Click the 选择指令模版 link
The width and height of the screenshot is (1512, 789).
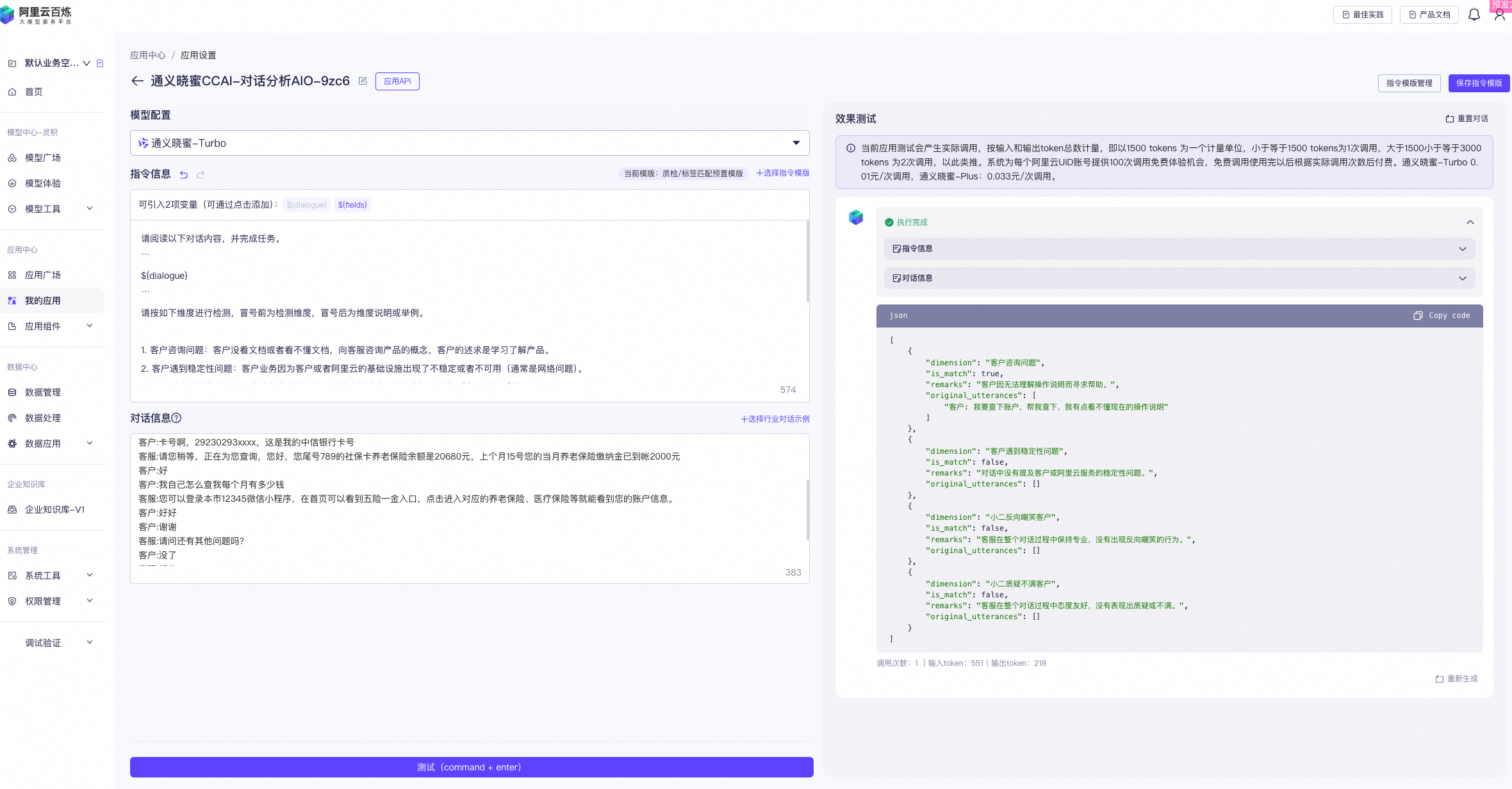(x=783, y=173)
